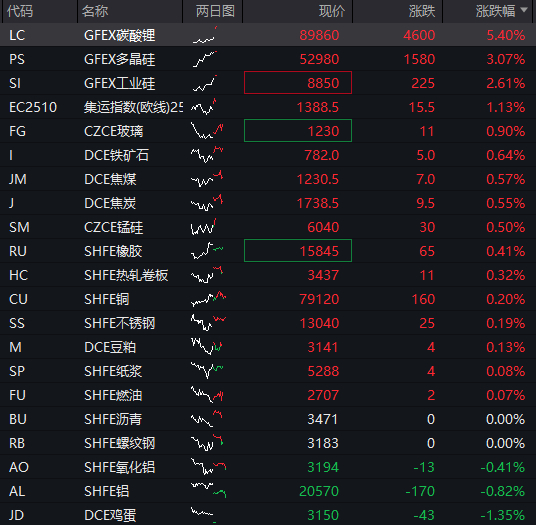
Task: Open the LC lithium carbonate sparkline chart
Action: 204,35
